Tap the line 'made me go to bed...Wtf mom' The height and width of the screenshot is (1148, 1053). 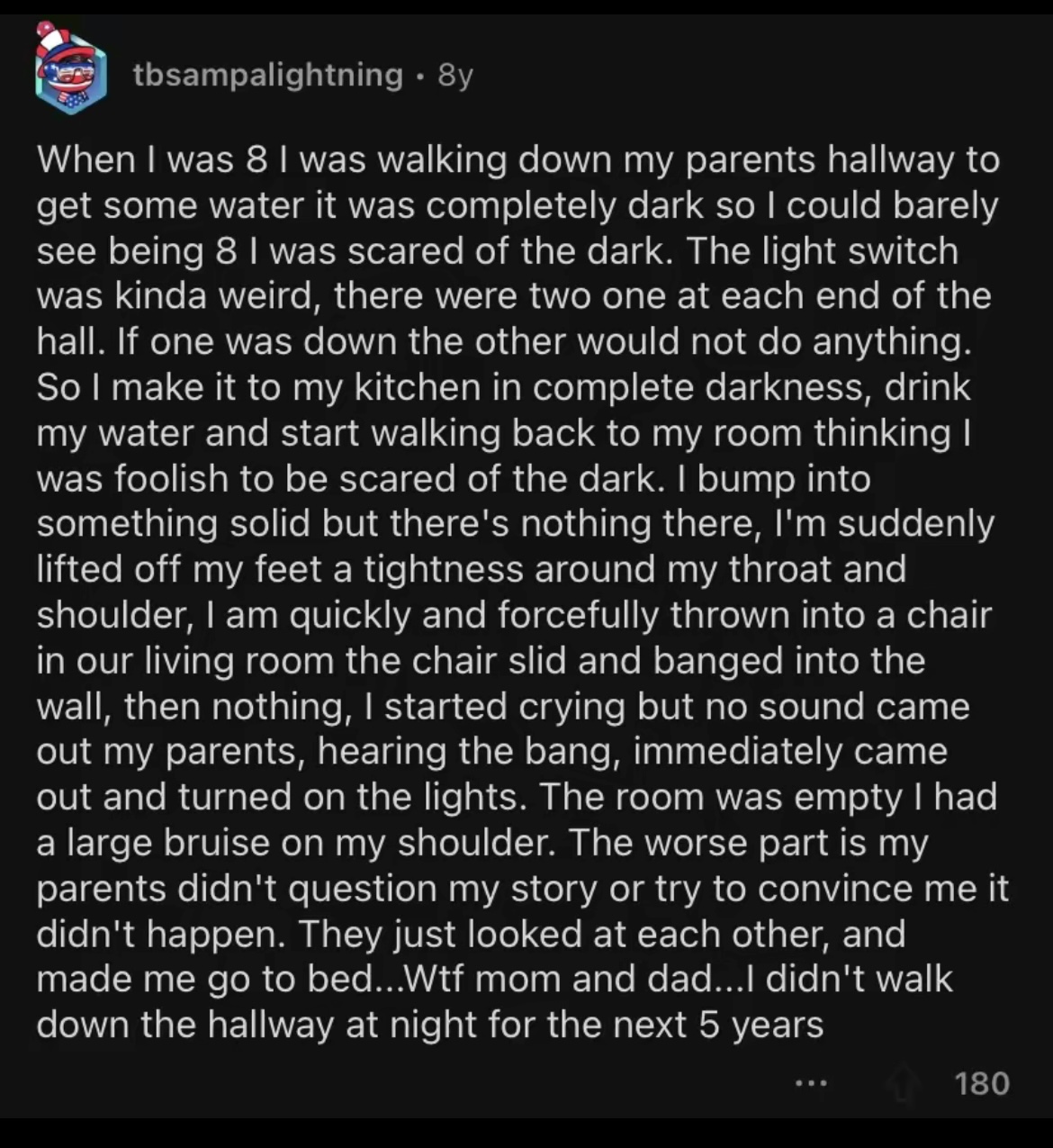(494, 979)
